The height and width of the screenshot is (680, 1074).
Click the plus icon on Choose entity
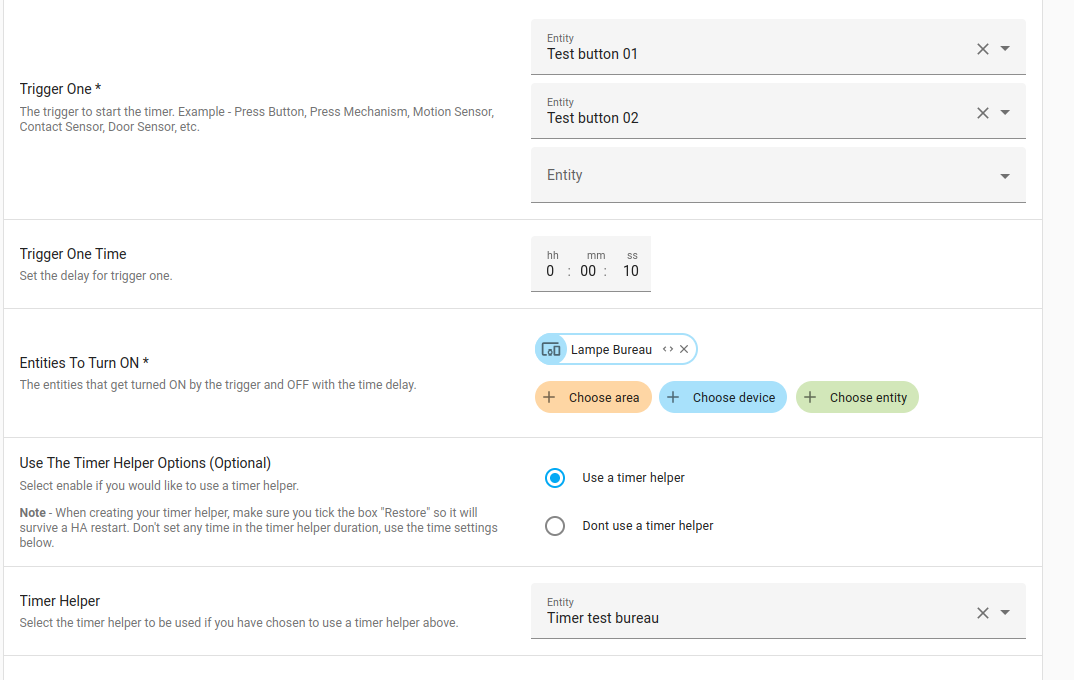click(x=810, y=397)
